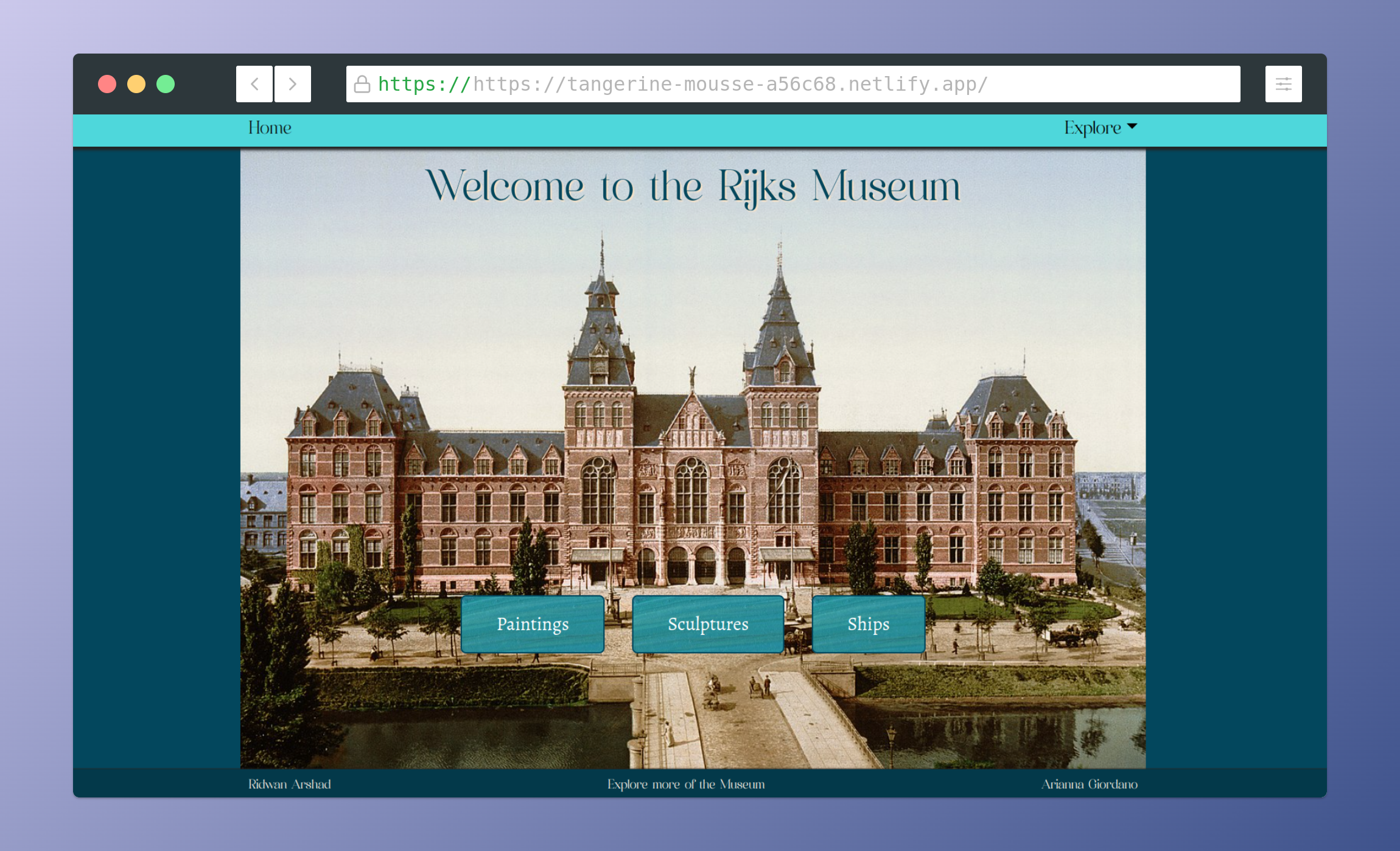Click the 'Welcome to the Rijks Museum' heading
This screenshot has height=851, width=1400.
(x=693, y=186)
